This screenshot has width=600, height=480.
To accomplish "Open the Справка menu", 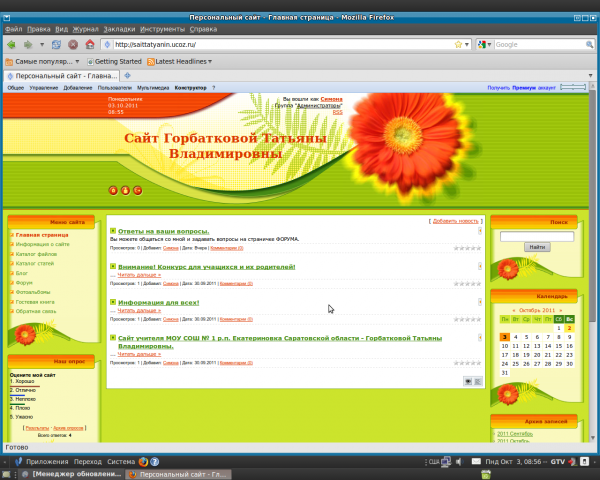I will click(x=203, y=29).
